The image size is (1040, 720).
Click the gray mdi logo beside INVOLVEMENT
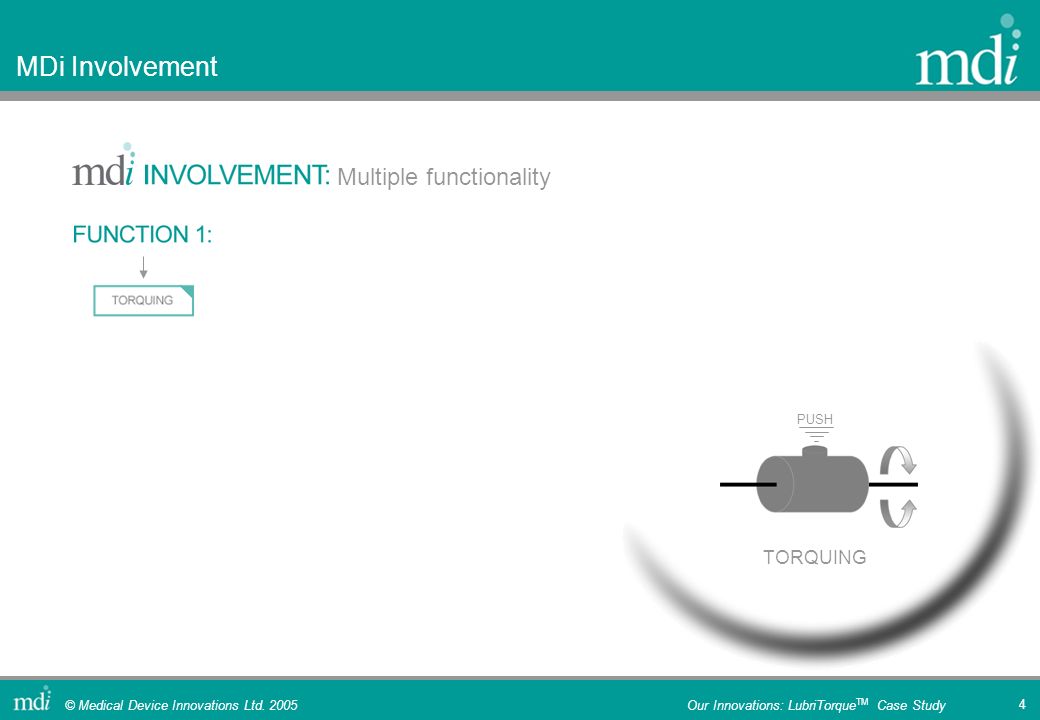pyautogui.click(x=103, y=165)
